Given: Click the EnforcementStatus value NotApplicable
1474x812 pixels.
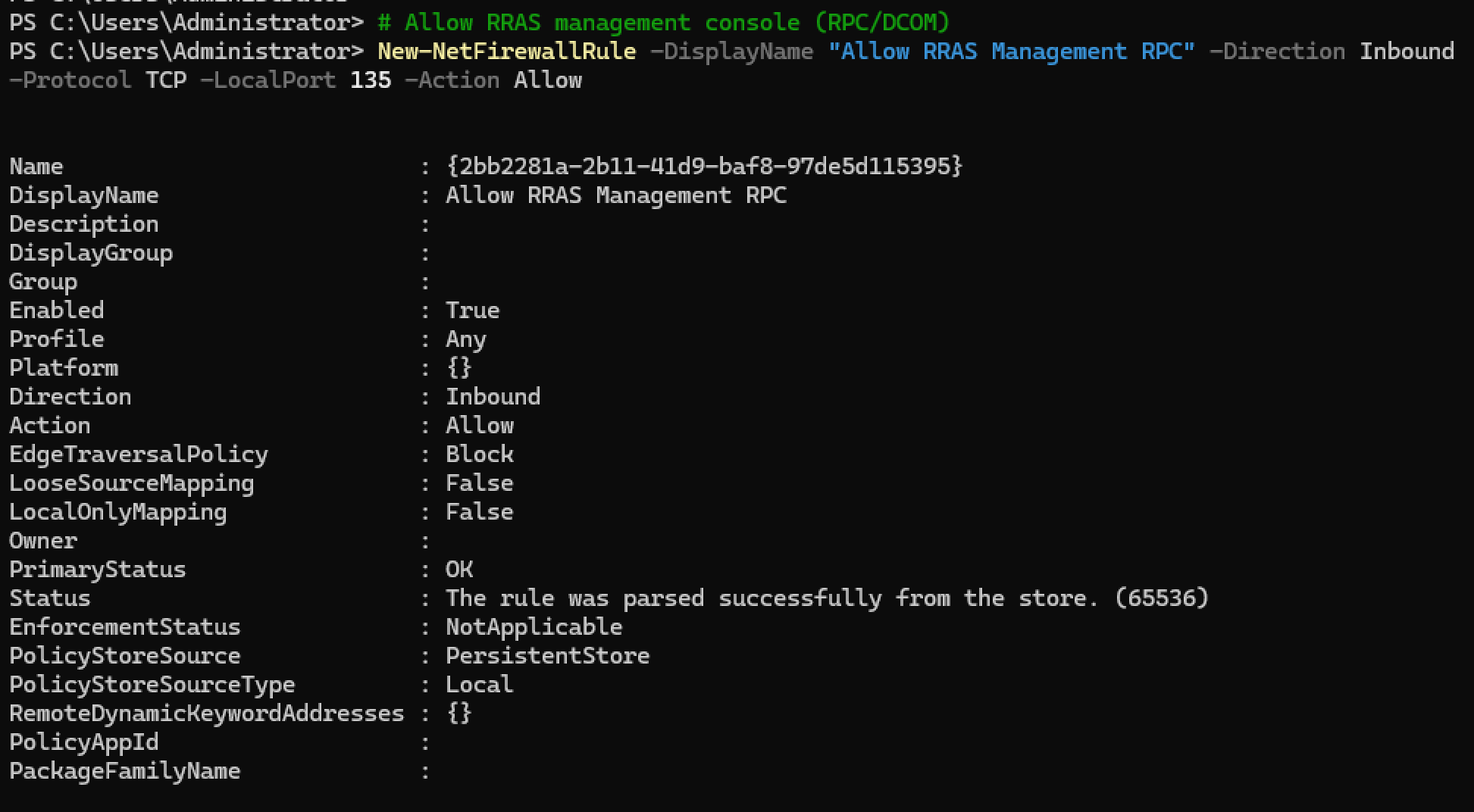Looking at the screenshot, I should (534, 626).
